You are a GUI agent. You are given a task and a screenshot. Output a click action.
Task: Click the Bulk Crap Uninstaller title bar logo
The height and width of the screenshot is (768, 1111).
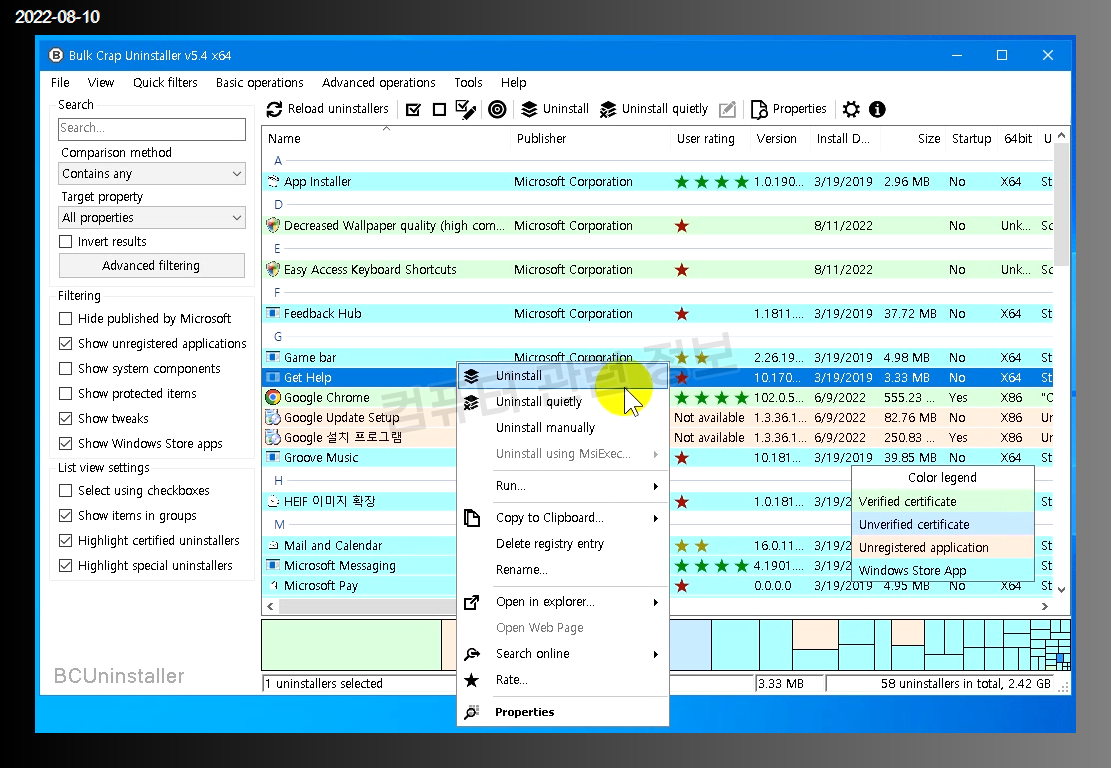[x=55, y=55]
